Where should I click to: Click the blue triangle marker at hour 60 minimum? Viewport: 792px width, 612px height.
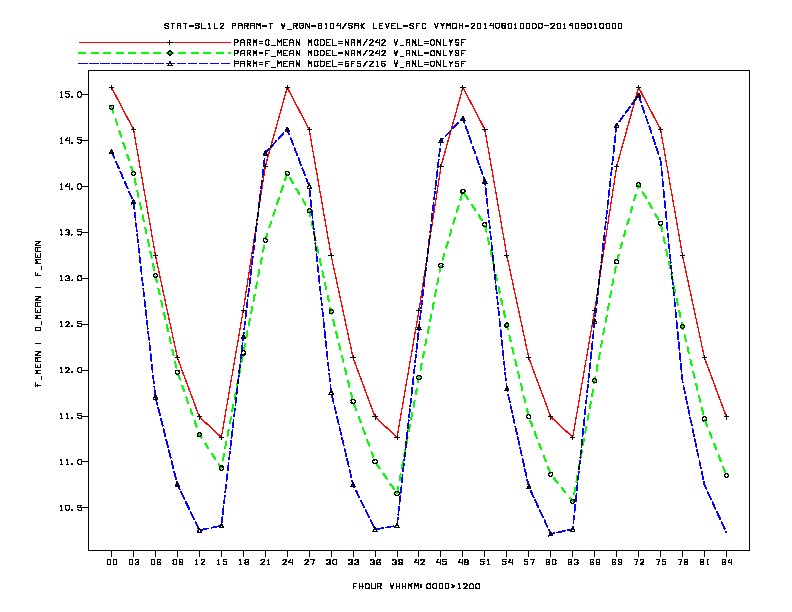(551, 534)
